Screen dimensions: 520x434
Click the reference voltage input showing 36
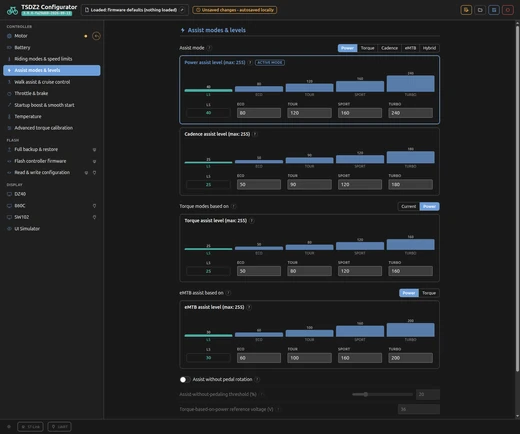(419, 409)
